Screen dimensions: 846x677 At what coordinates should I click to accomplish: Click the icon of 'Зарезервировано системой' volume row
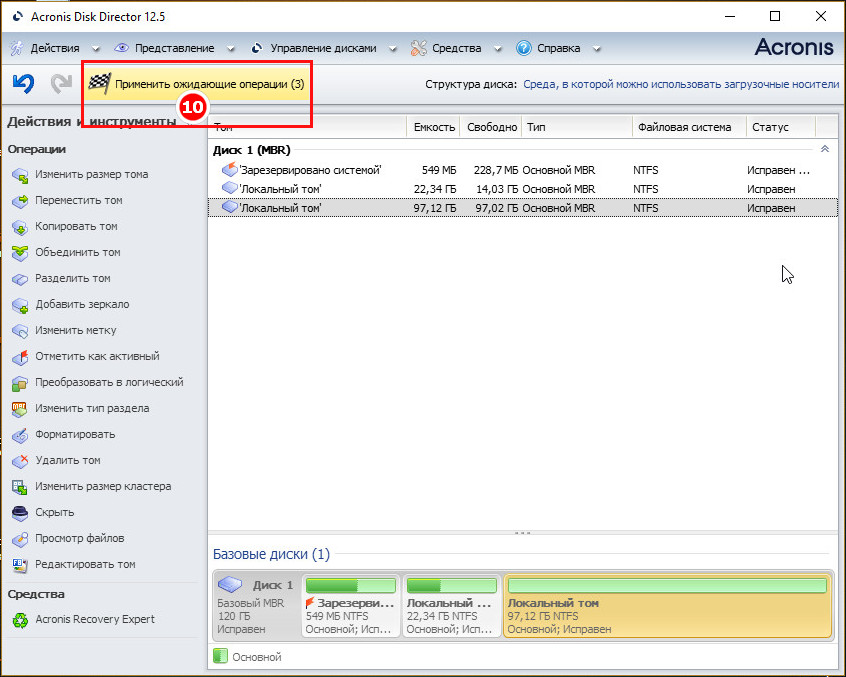230,169
